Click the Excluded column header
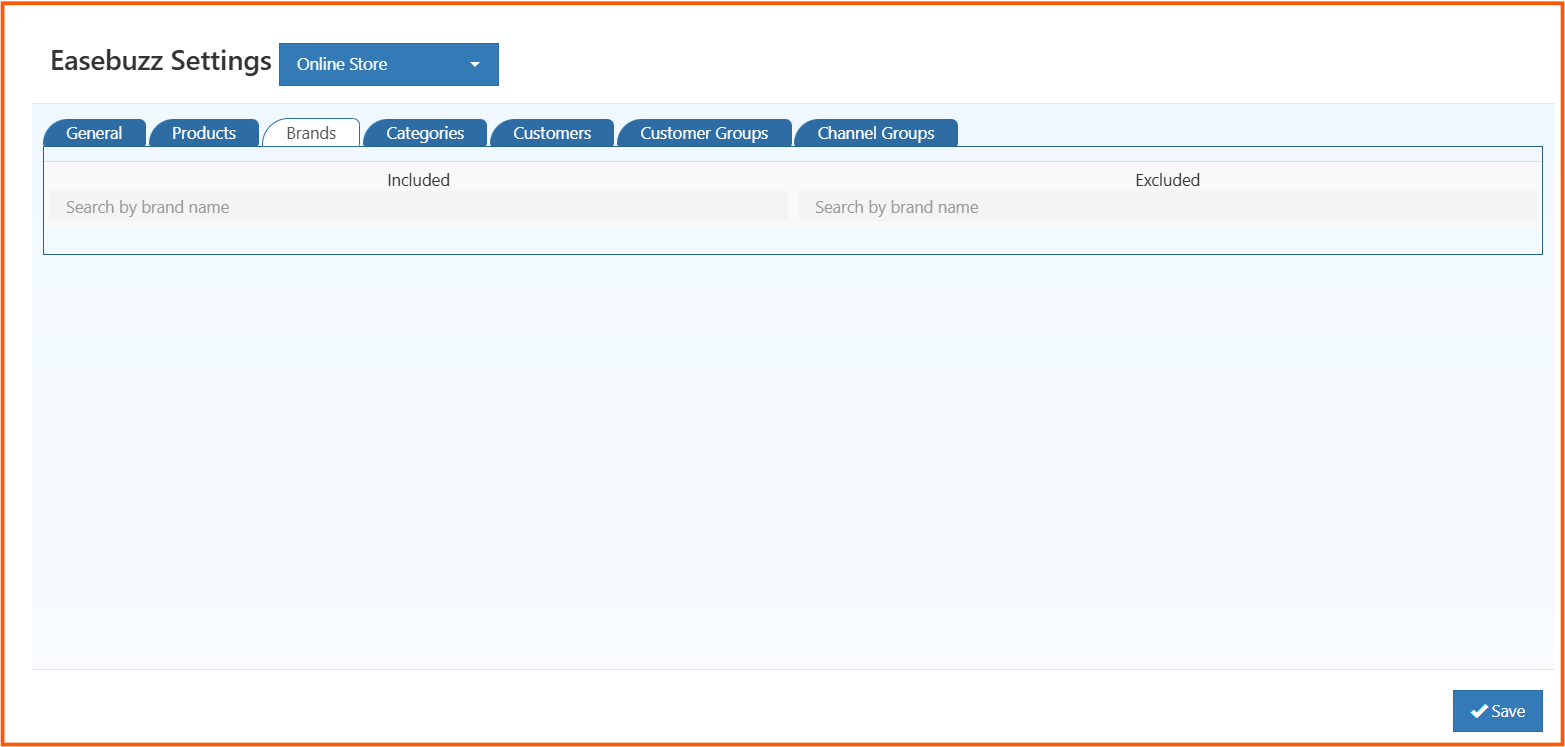This screenshot has width=1565, height=747. 1166,180
